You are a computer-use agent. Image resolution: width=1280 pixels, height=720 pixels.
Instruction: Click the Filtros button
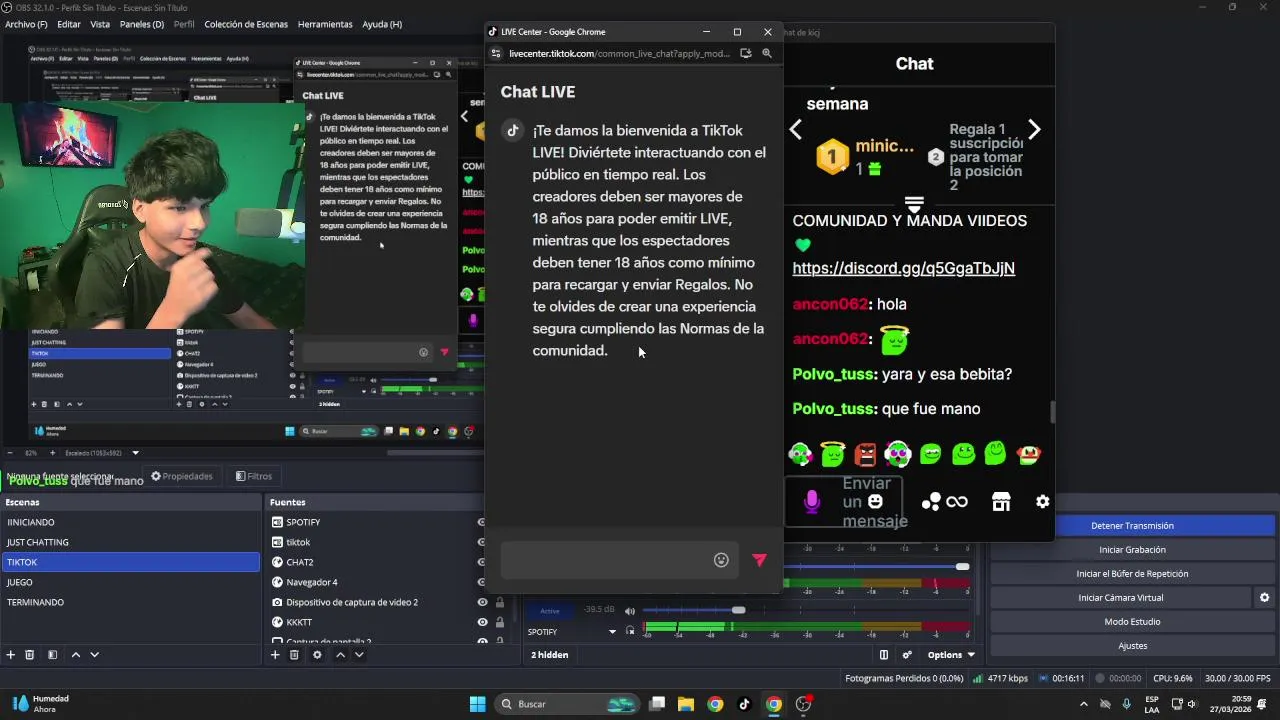(254, 476)
